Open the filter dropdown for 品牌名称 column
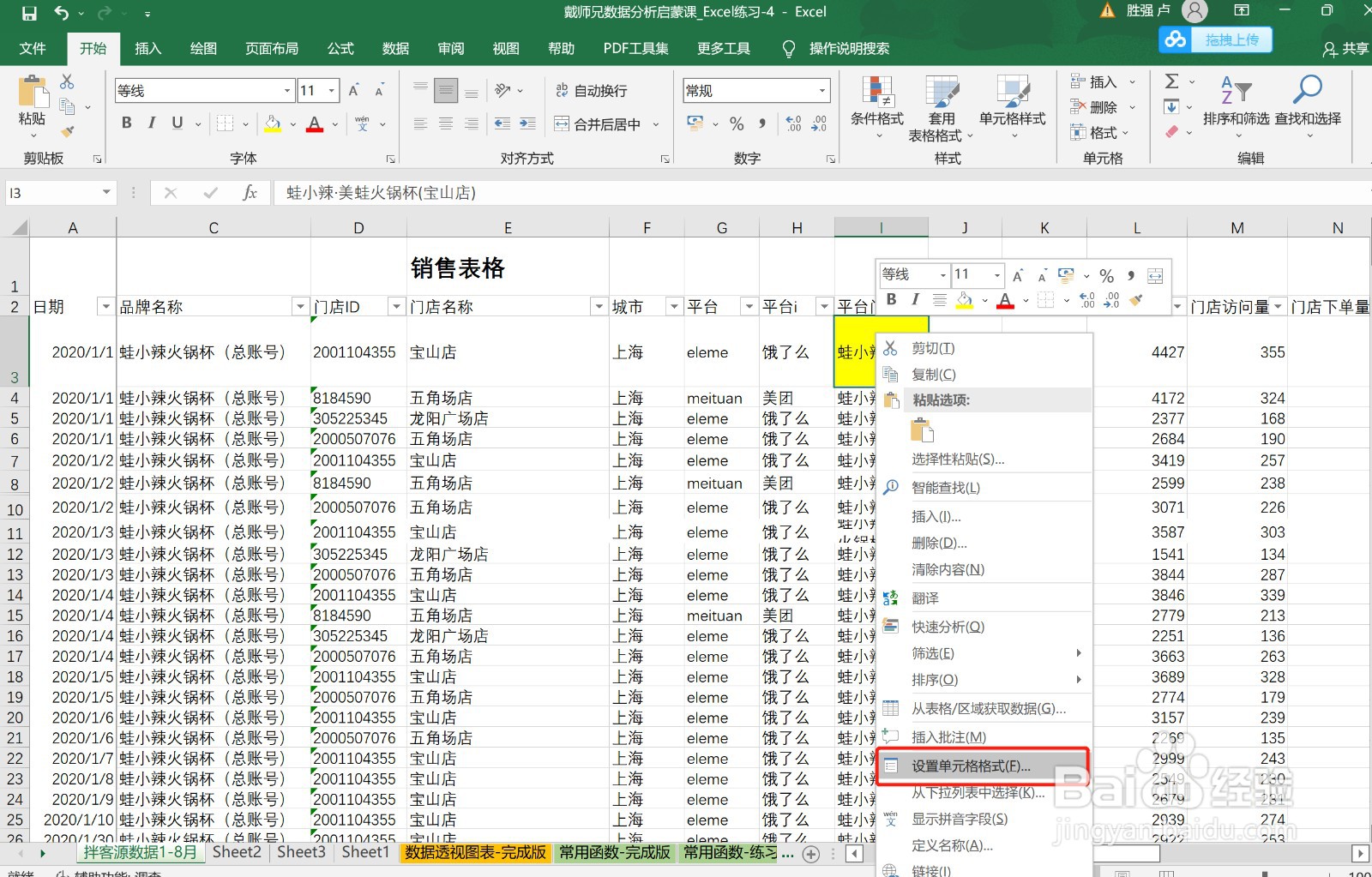 click(x=300, y=307)
